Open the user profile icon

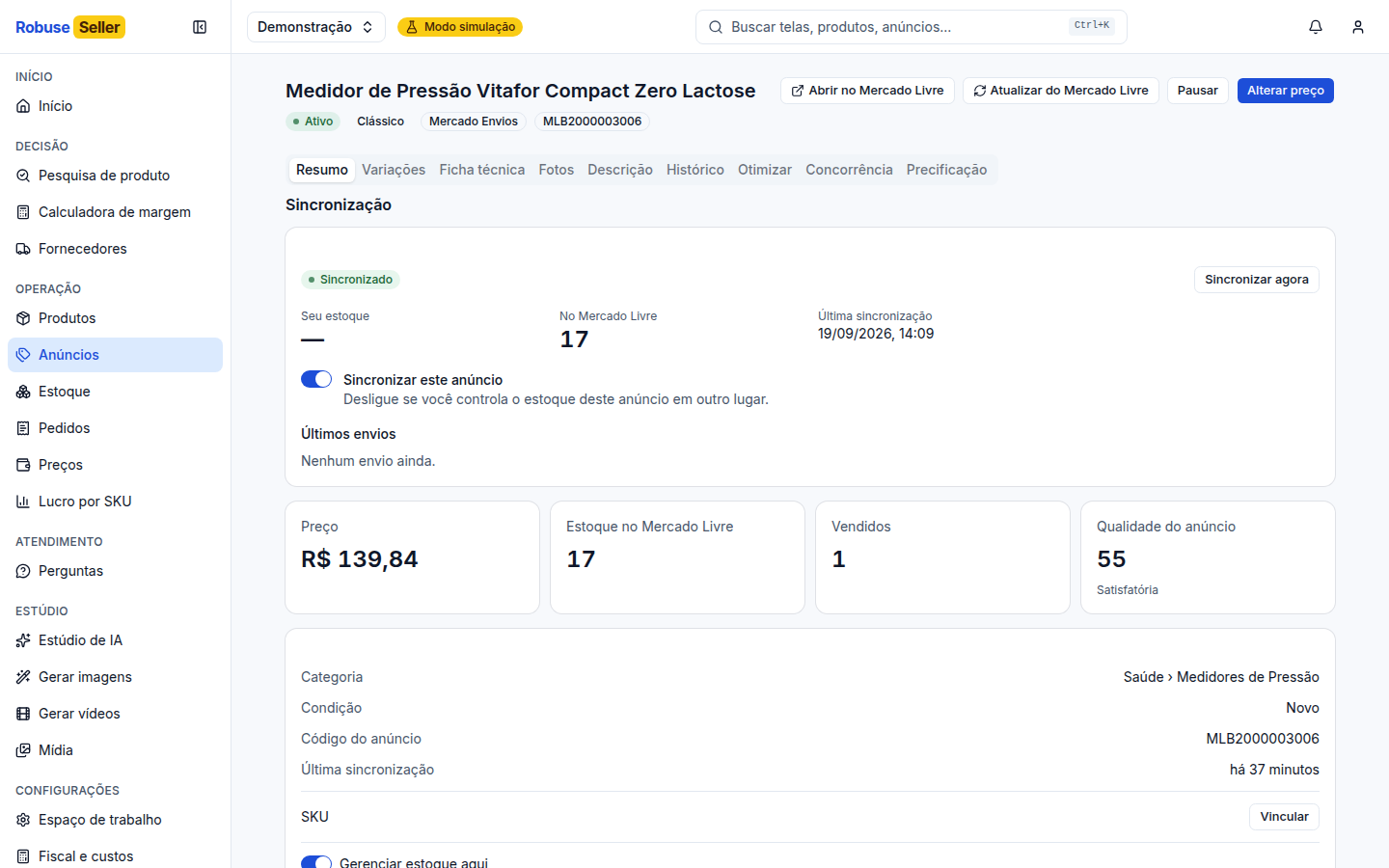[1358, 27]
